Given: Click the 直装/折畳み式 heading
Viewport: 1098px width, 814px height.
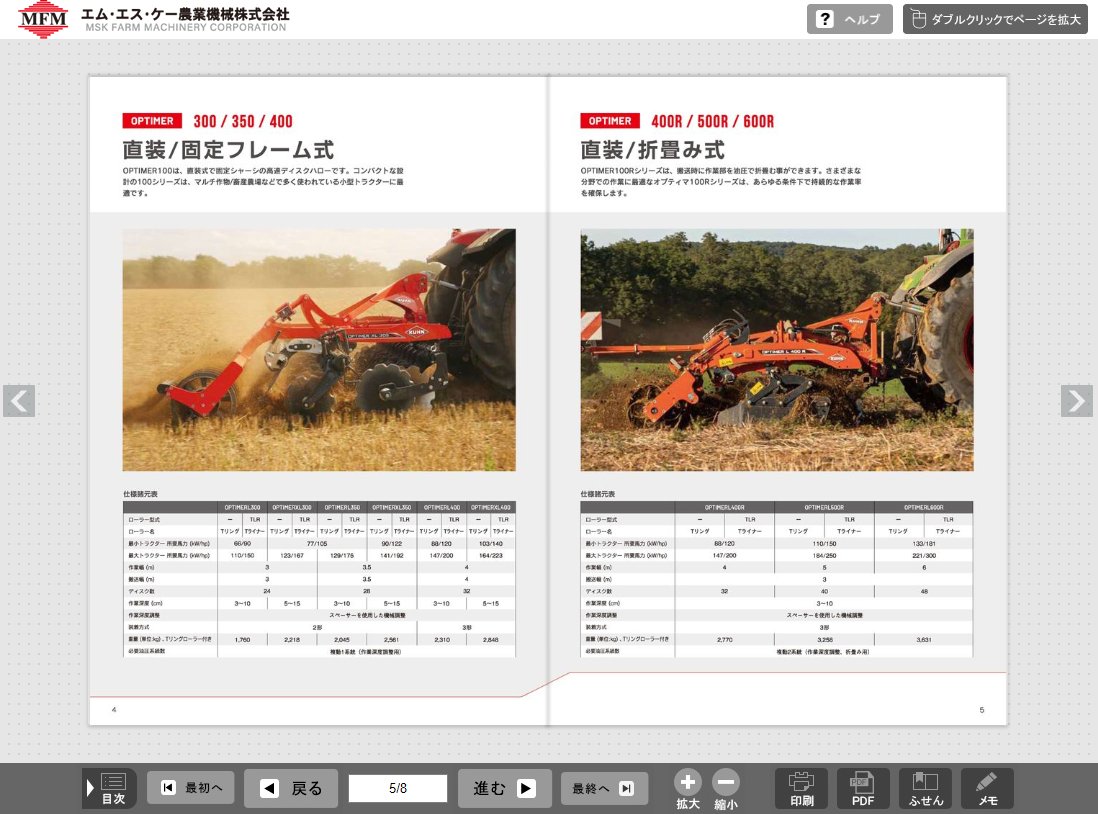Looking at the screenshot, I should (x=653, y=149).
